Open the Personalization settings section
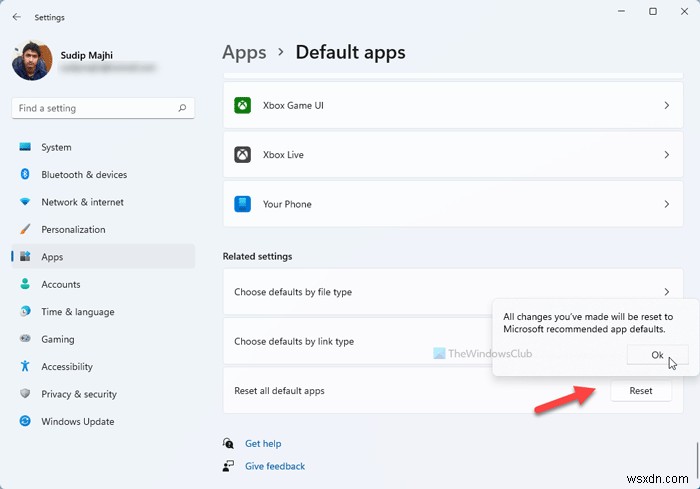Screen dimensions: 700x489 coord(73,229)
